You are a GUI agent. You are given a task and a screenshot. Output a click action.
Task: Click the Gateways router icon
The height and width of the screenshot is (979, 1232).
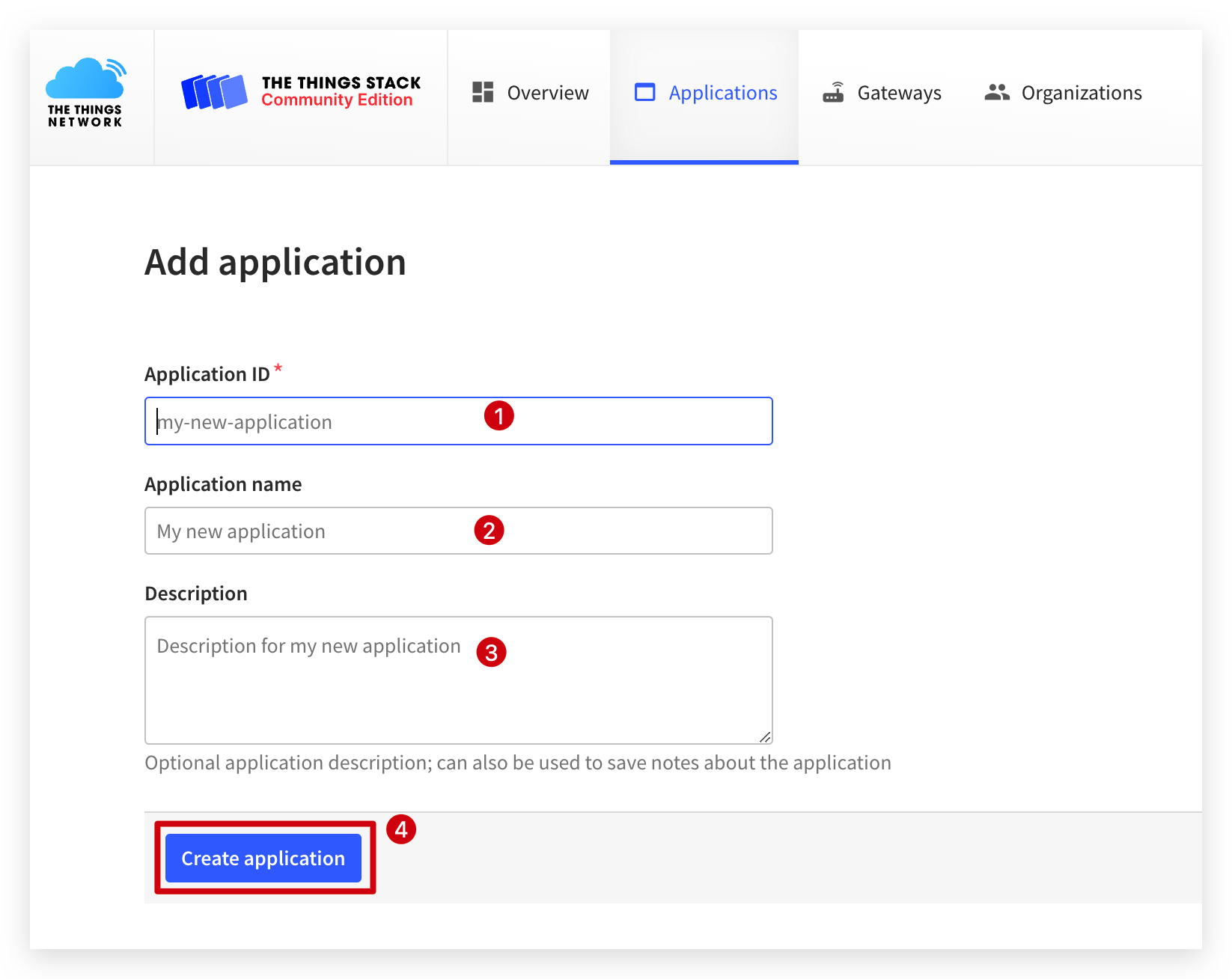pos(834,92)
